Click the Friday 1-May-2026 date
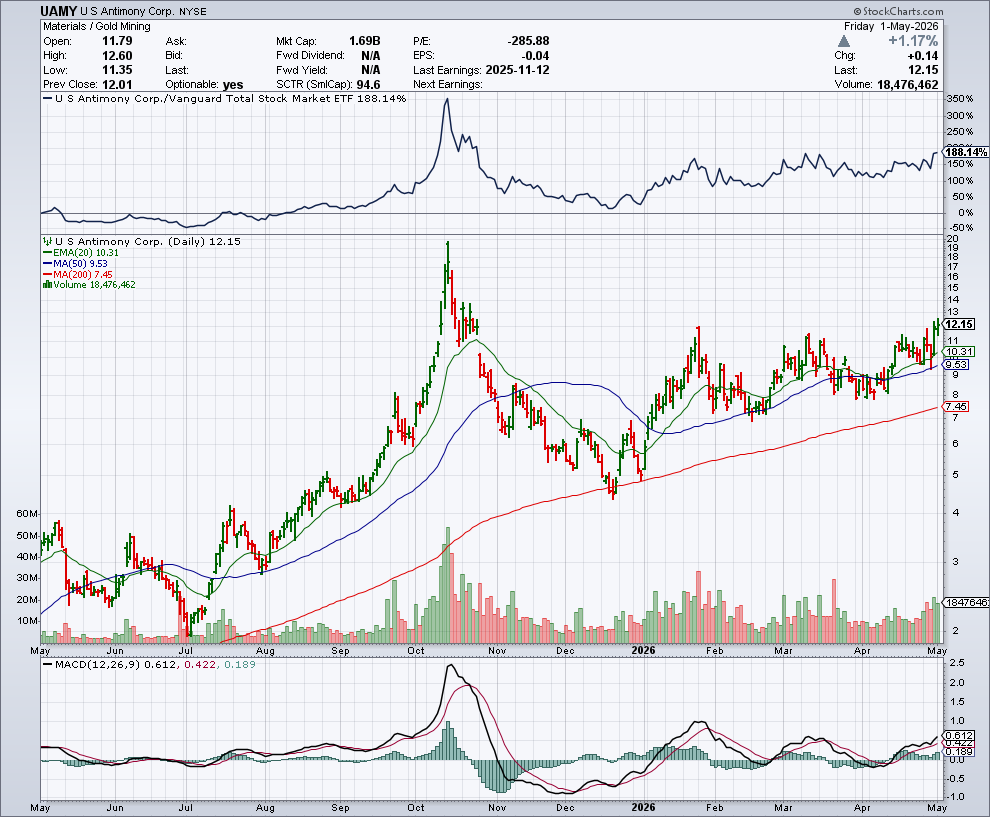Screen dimensions: 990x817 coord(891,26)
